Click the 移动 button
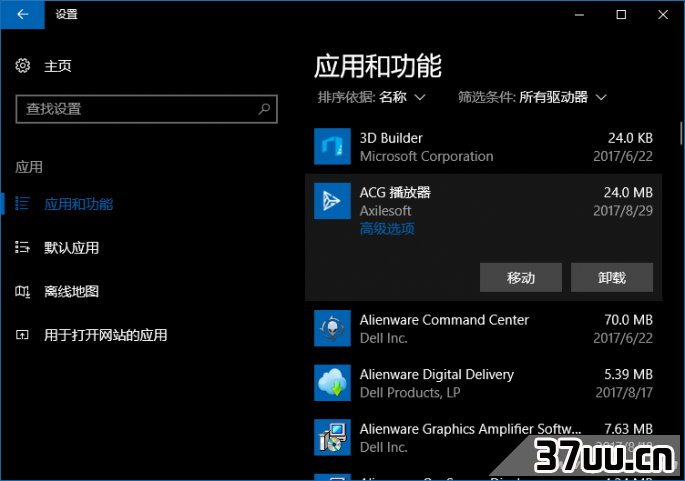Viewport: 685px width, 481px height. click(x=521, y=277)
